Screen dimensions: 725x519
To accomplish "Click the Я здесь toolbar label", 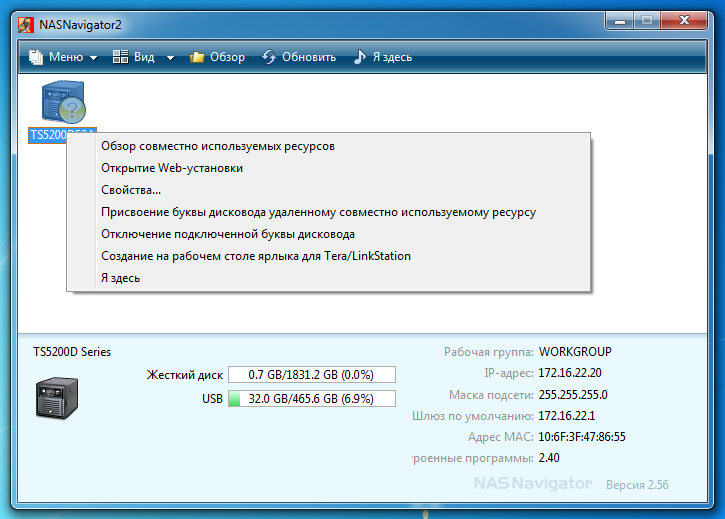I will pos(392,57).
